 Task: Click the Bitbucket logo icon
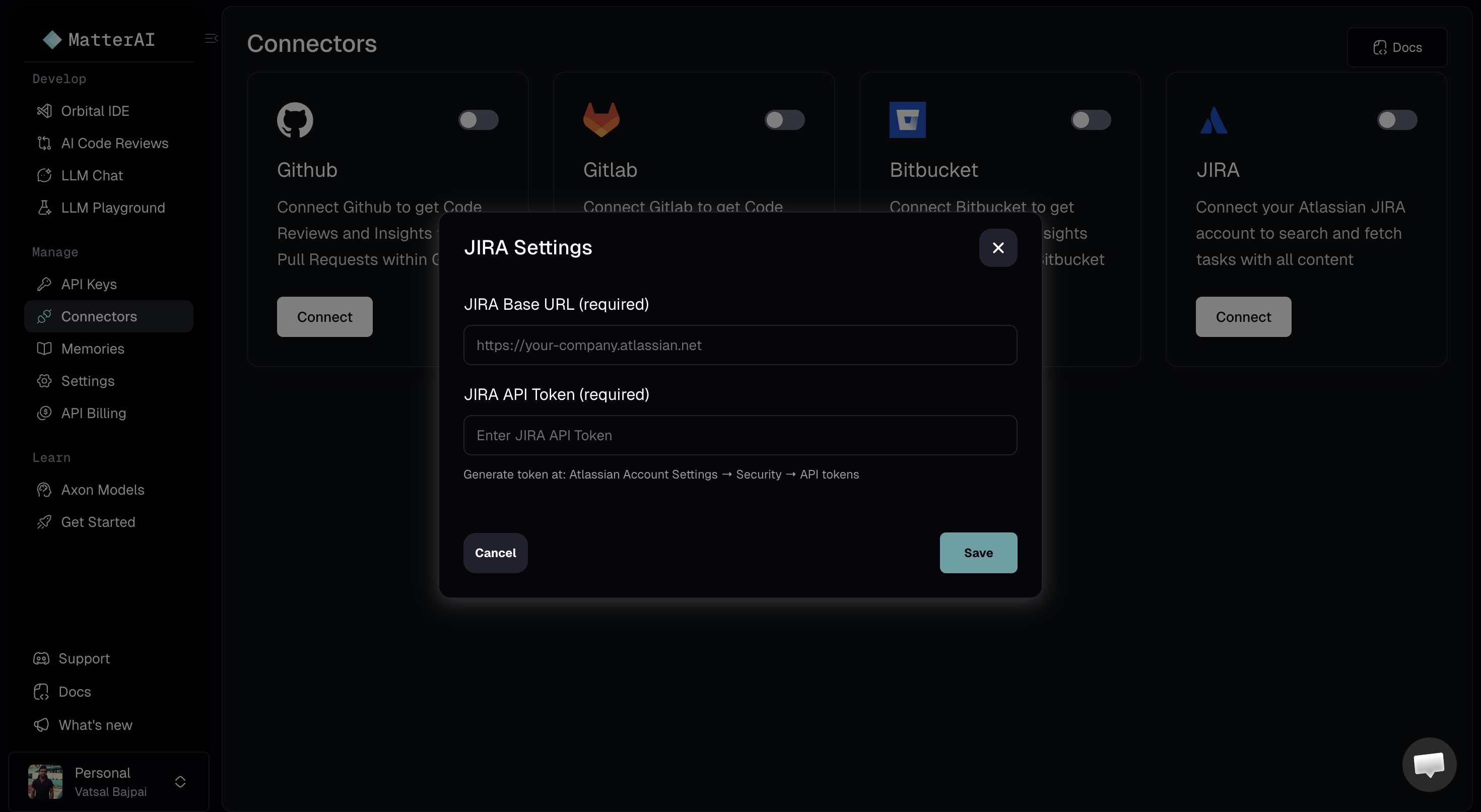tap(907, 119)
